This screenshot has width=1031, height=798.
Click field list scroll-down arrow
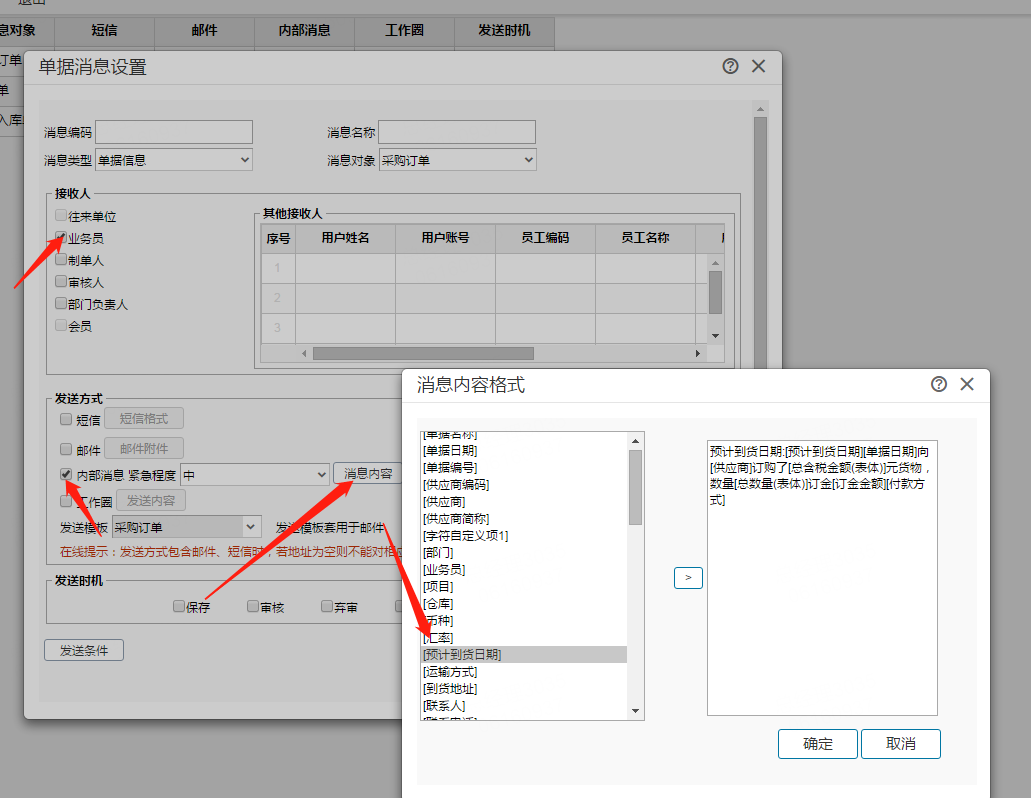635,711
